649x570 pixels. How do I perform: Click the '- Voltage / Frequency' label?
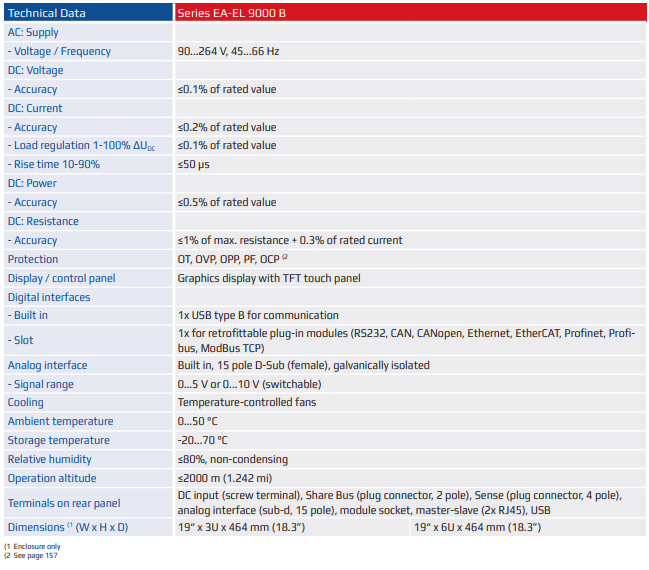[x=59, y=51]
